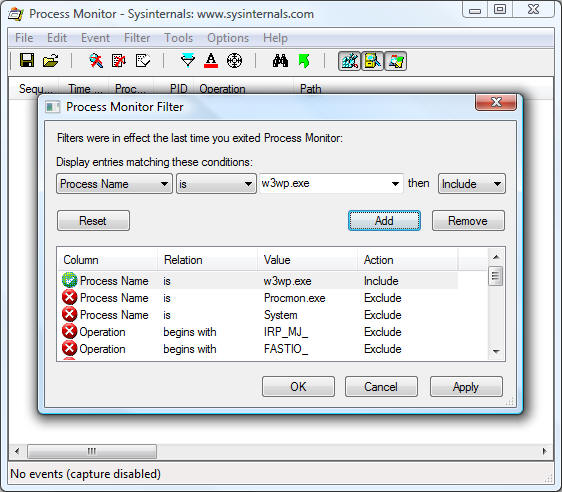Screen dimensions: 562x492
Task: Select the 'Procmon.exe' value cell
Action: [295, 298]
